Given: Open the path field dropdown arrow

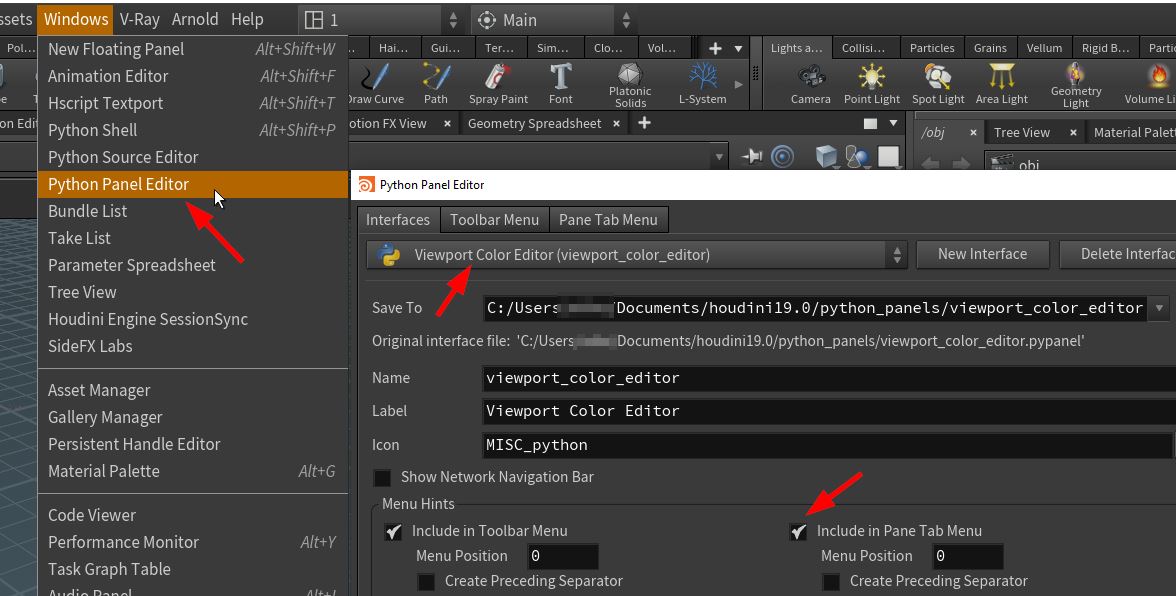Looking at the screenshot, I should point(719,157).
